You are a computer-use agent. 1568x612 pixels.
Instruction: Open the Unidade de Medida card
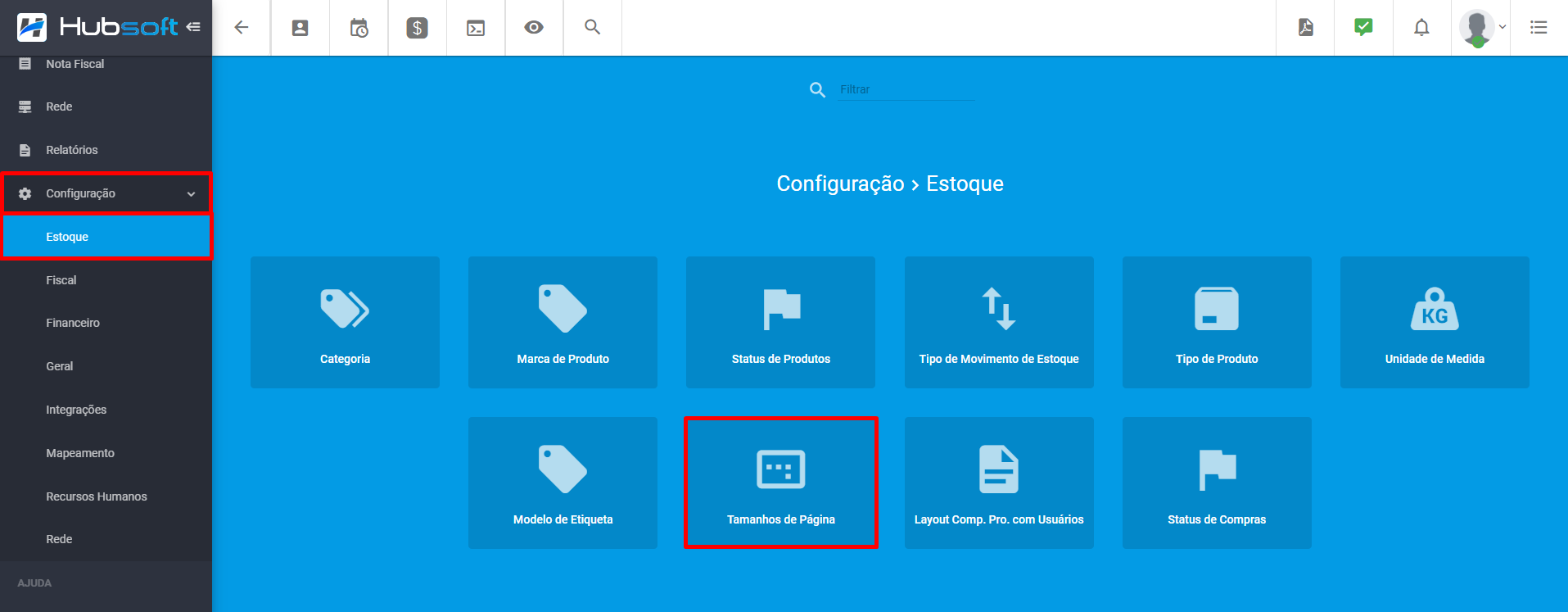pyautogui.click(x=1435, y=322)
